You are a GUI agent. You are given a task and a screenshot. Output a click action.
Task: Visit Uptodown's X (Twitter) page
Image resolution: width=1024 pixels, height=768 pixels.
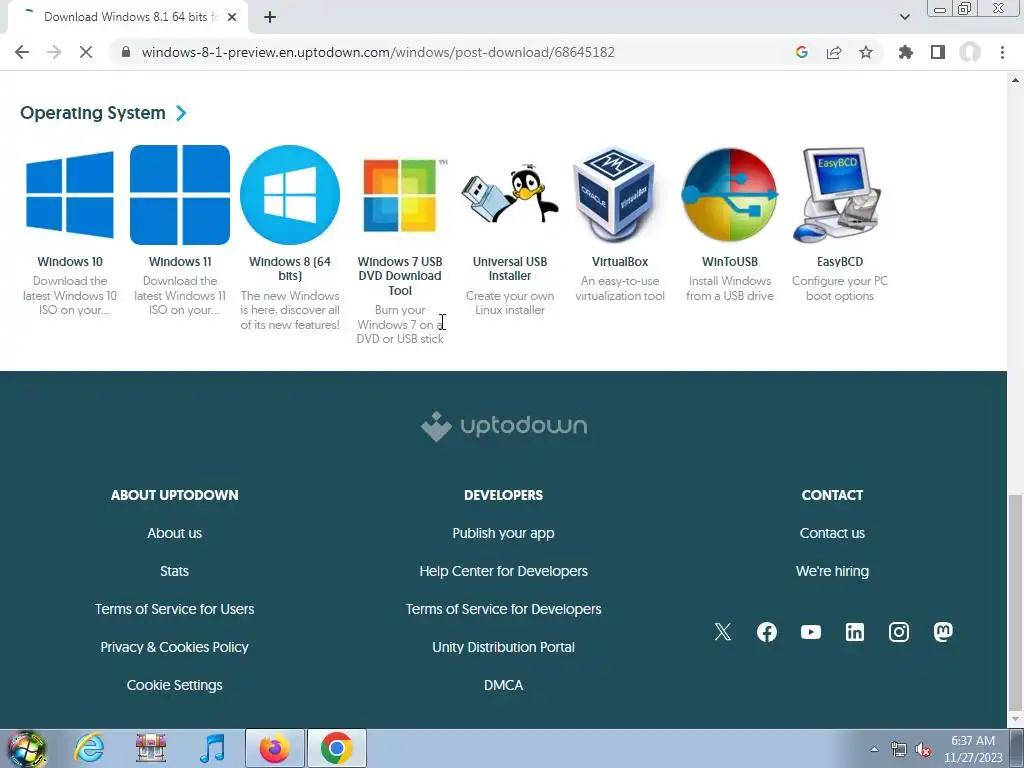(723, 632)
